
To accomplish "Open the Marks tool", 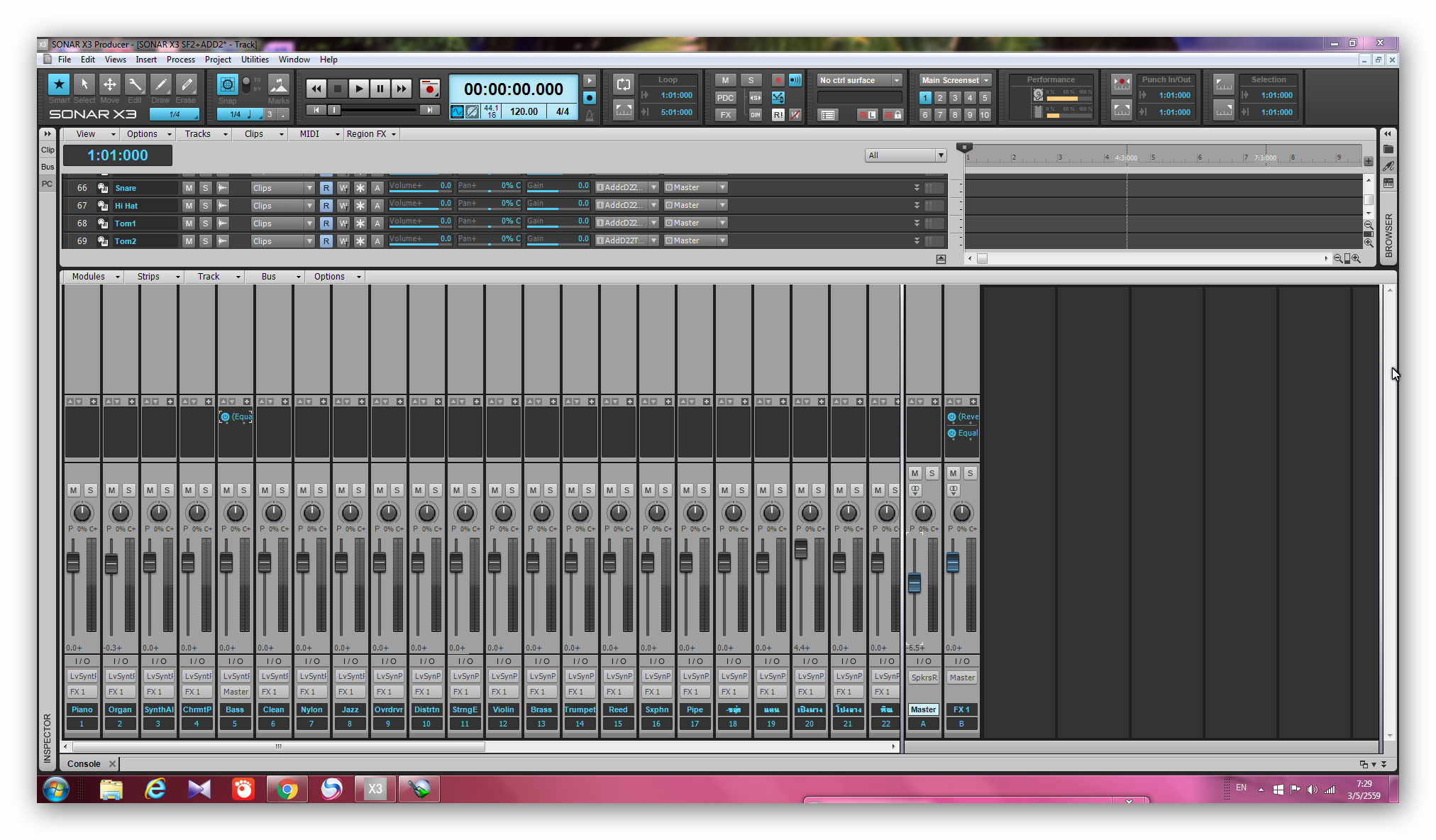I will coord(278,85).
